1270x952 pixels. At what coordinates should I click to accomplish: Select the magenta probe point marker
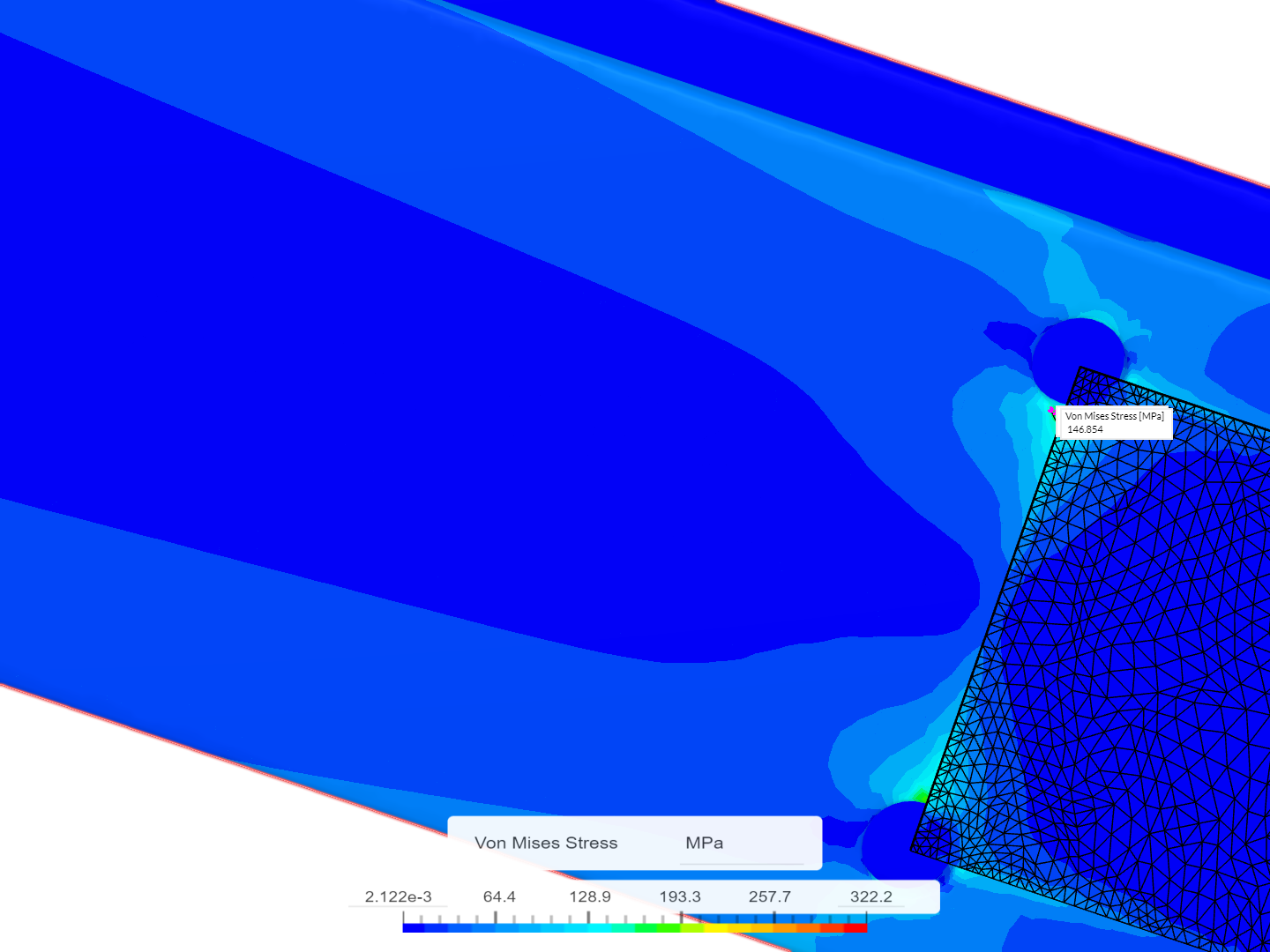point(1053,412)
